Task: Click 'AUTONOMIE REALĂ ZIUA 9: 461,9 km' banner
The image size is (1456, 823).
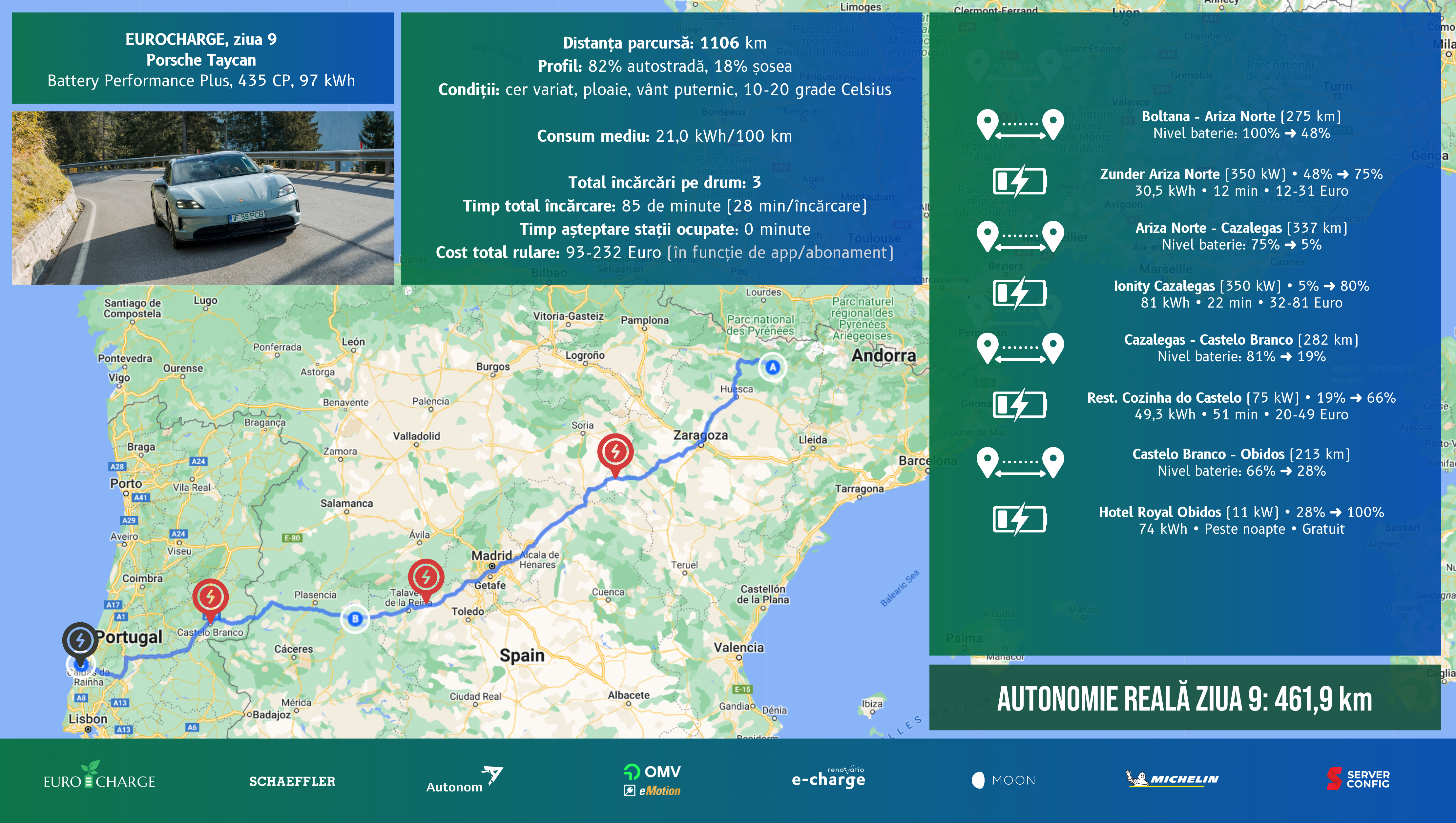Action: [1185, 698]
